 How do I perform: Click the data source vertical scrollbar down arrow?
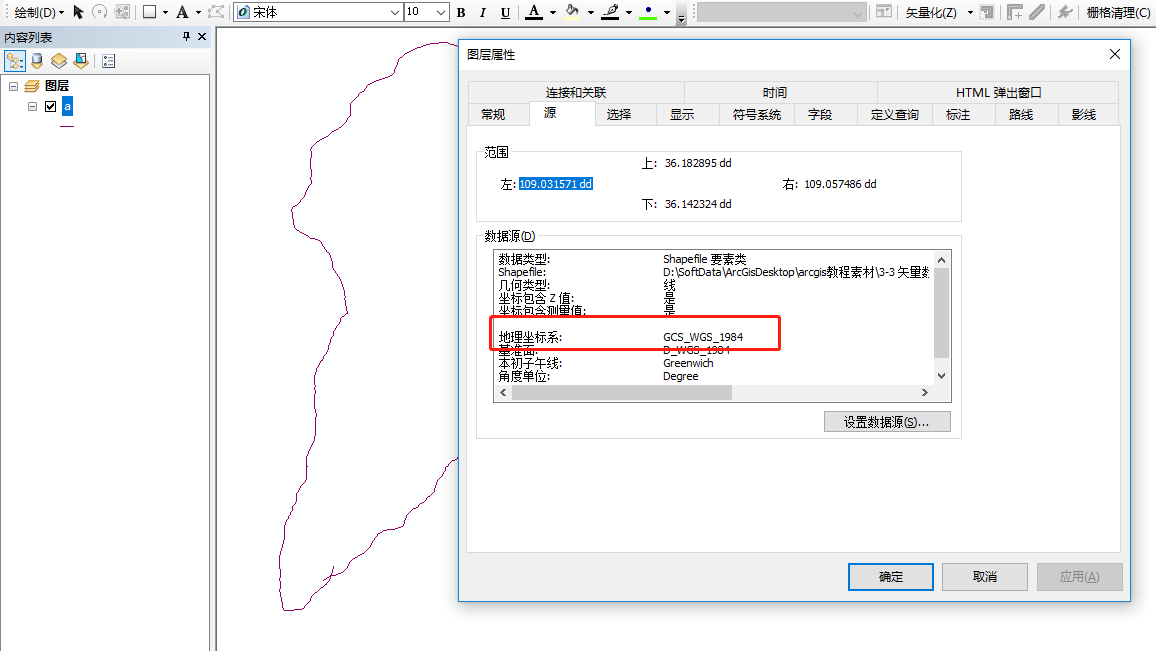tap(940, 377)
